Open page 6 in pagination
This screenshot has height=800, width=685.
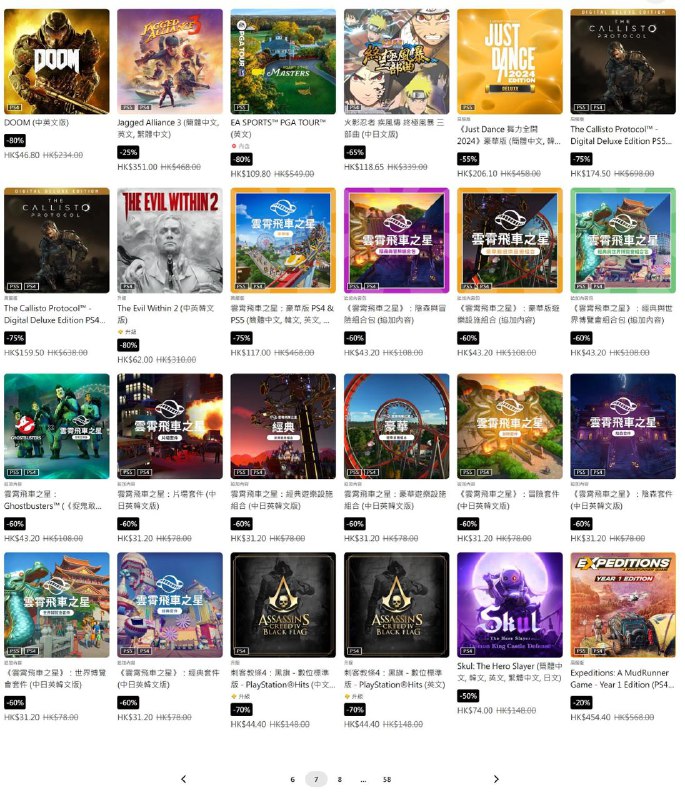pyautogui.click(x=292, y=780)
